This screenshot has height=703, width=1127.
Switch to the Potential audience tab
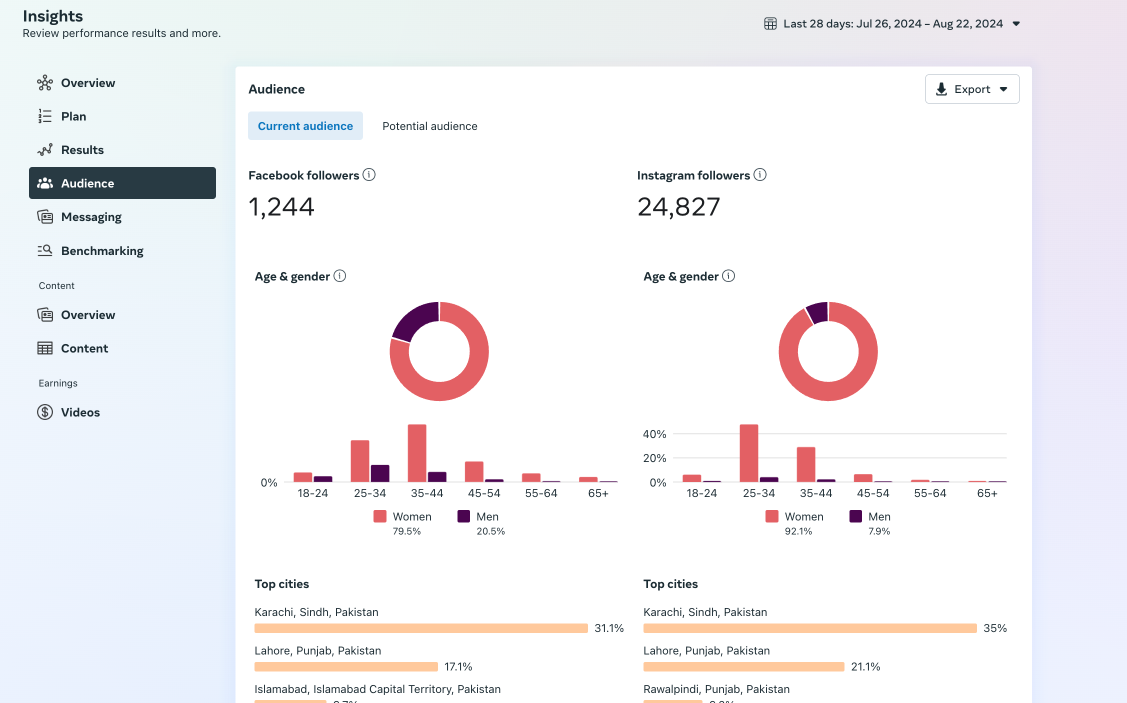coord(429,126)
